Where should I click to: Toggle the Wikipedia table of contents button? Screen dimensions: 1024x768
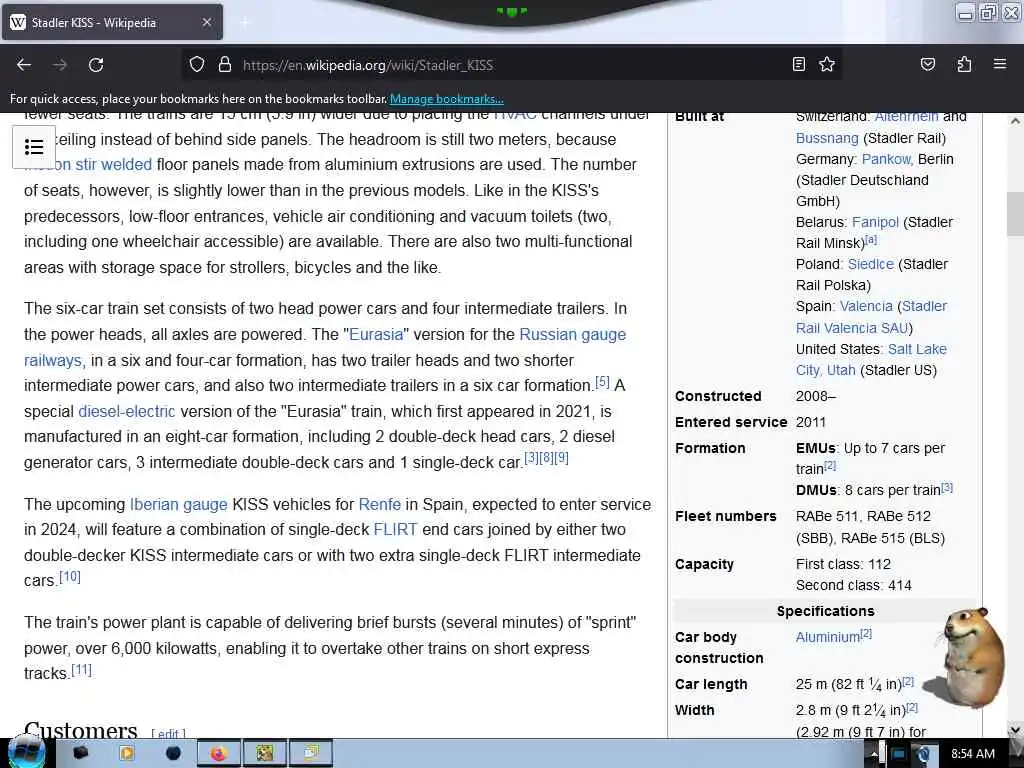[34, 146]
